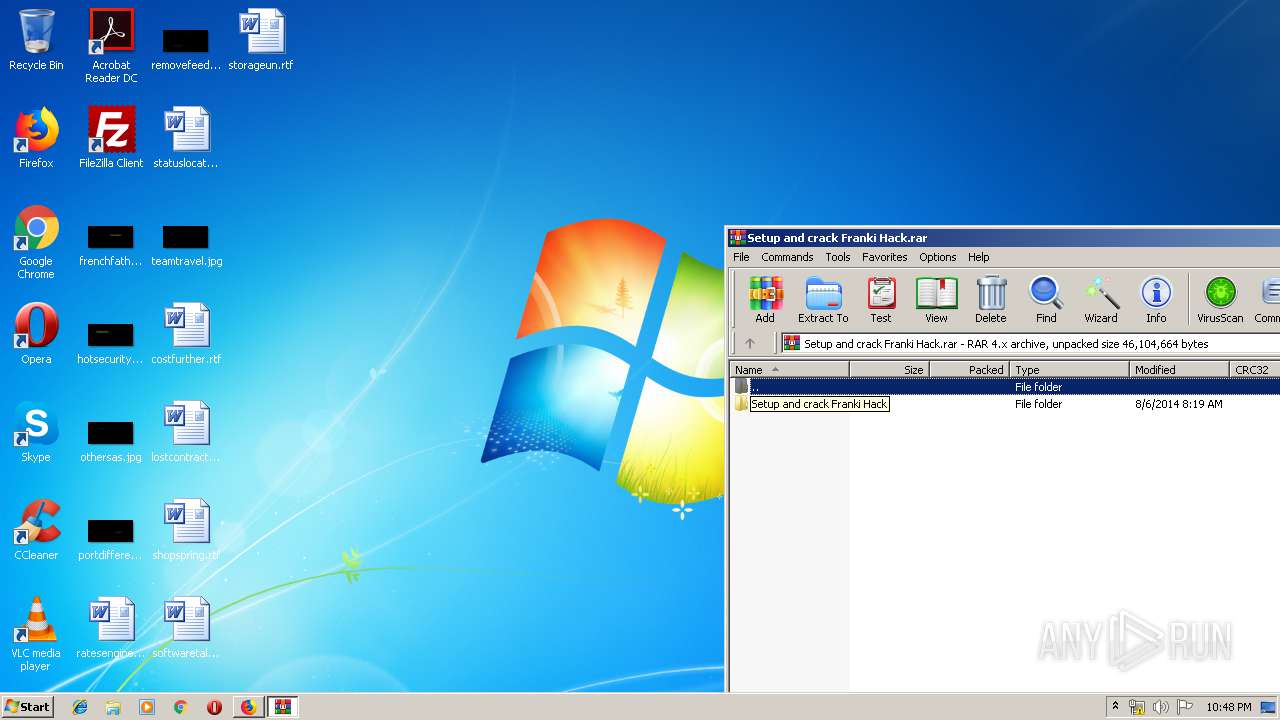Select the Acrobat Reader DC shortcut

coord(111,46)
